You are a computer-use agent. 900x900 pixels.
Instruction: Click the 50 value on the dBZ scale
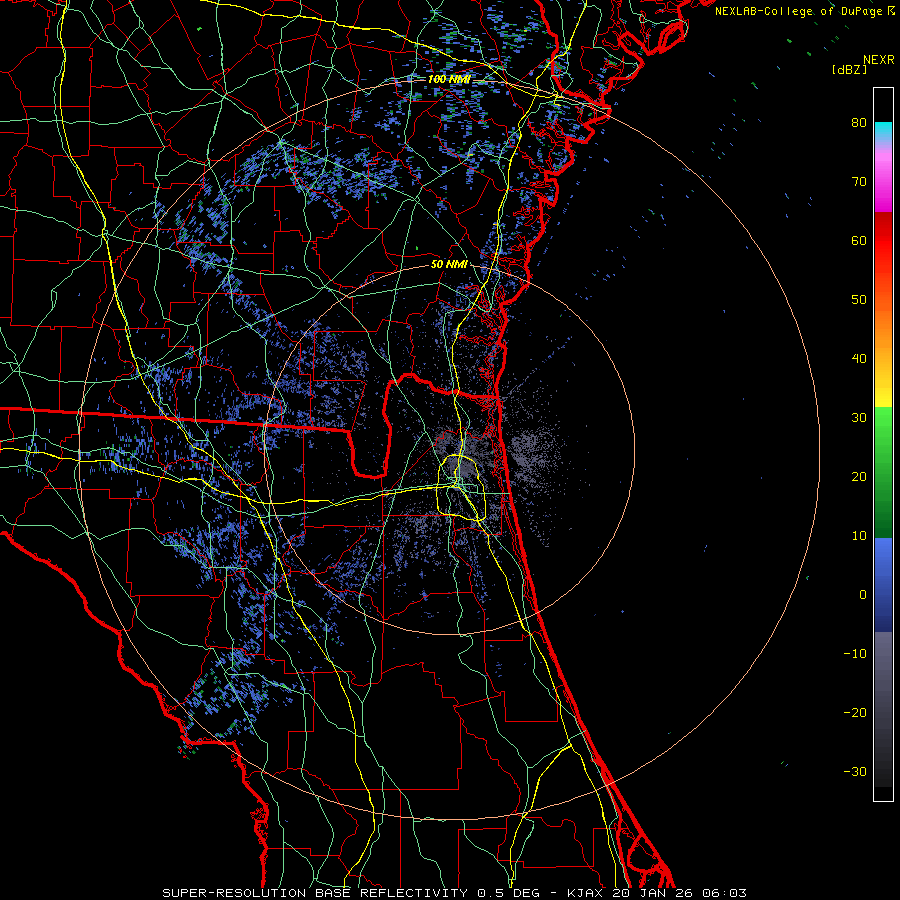tap(859, 300)
